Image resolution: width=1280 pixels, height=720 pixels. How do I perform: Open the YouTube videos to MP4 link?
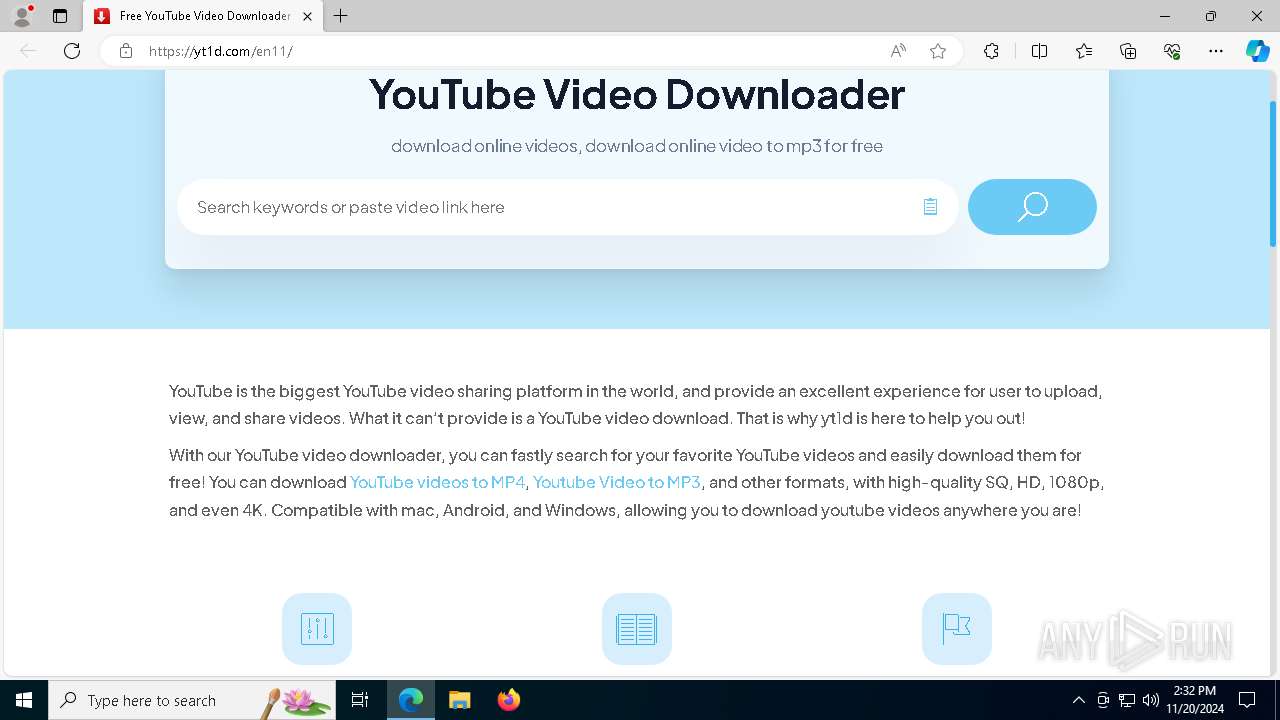point(437,482)
